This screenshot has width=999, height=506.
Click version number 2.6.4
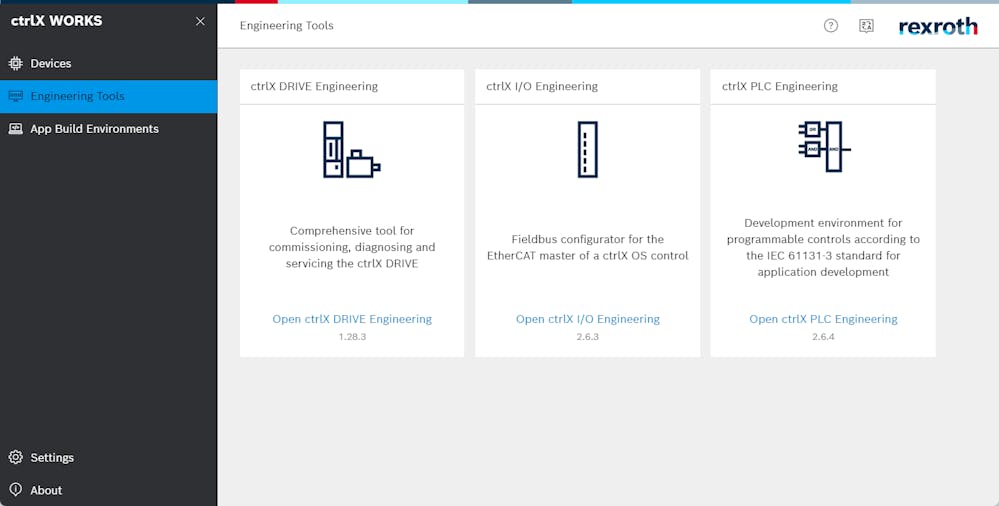pyautogui.click(x=823, y=336)
